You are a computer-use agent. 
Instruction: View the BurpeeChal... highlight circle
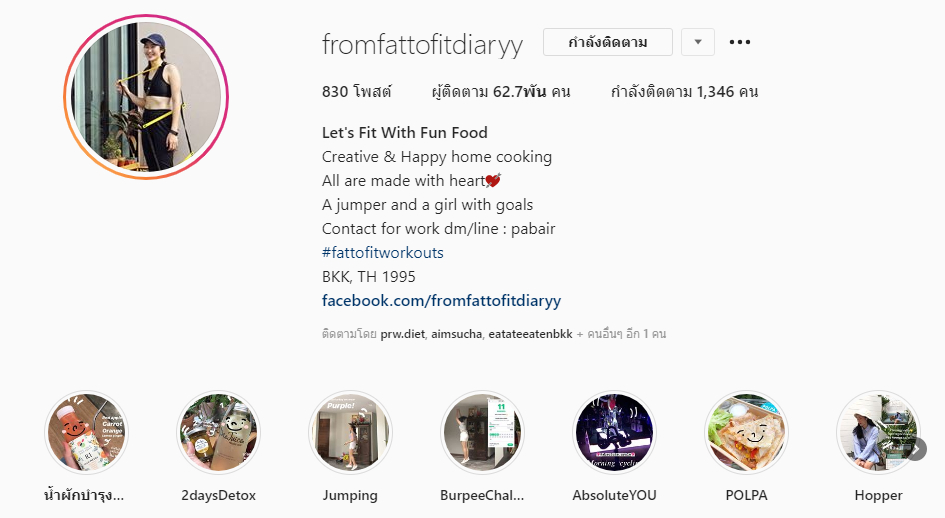[x=482, y=432]
